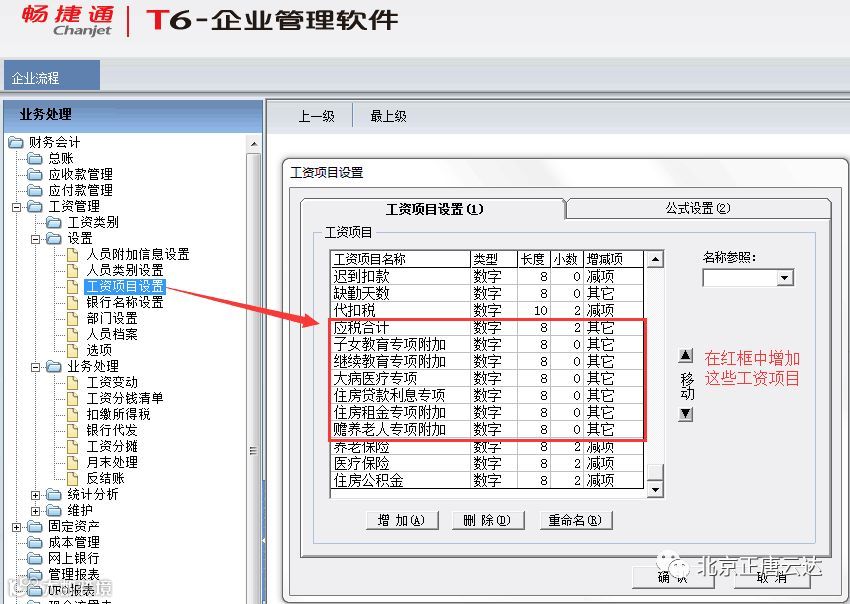Click the 设置 folder icon
850x604 pixels.
coord(54,239)
